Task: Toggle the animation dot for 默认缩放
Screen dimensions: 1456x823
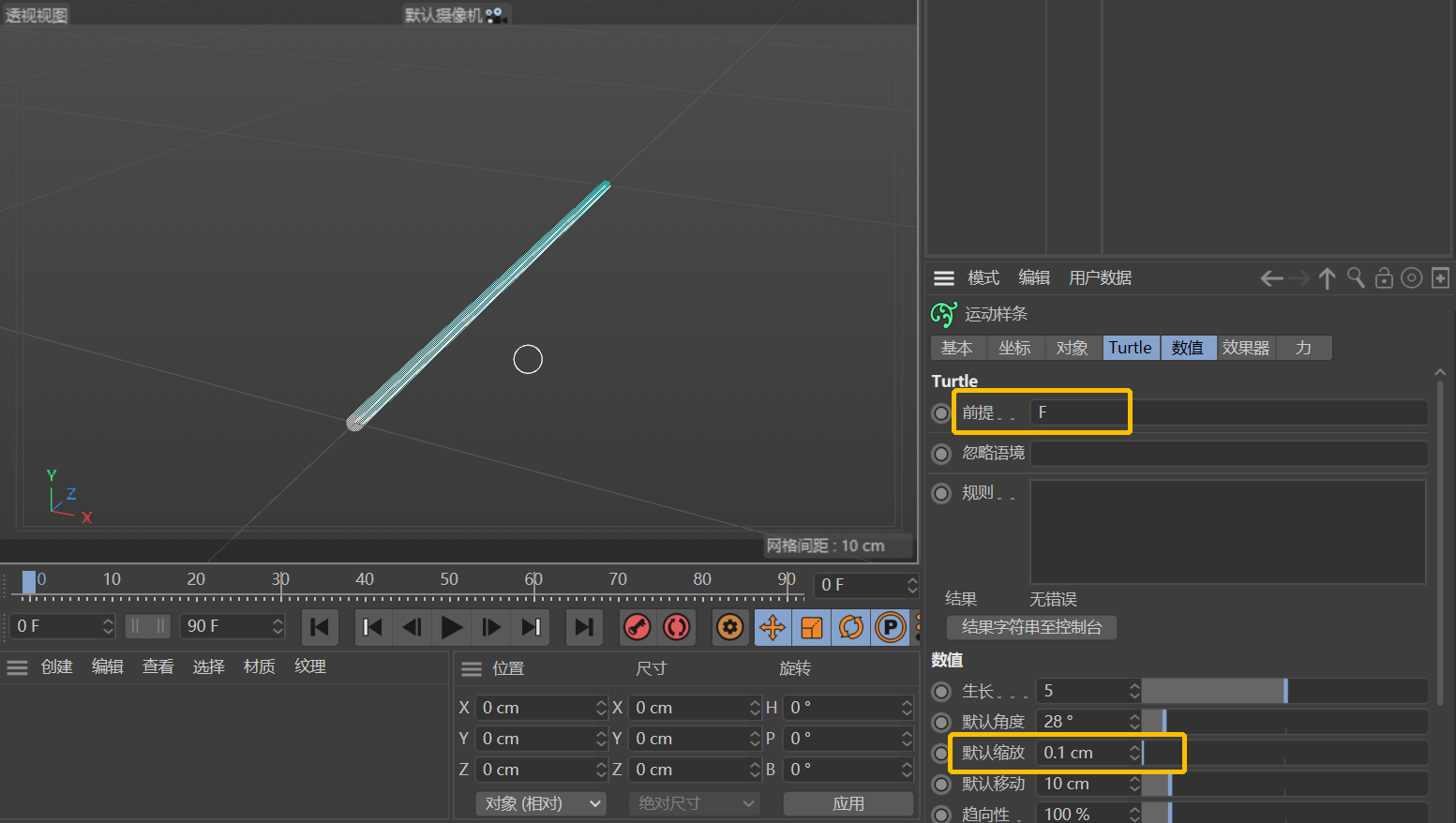Action: click(x=941, y=754)
